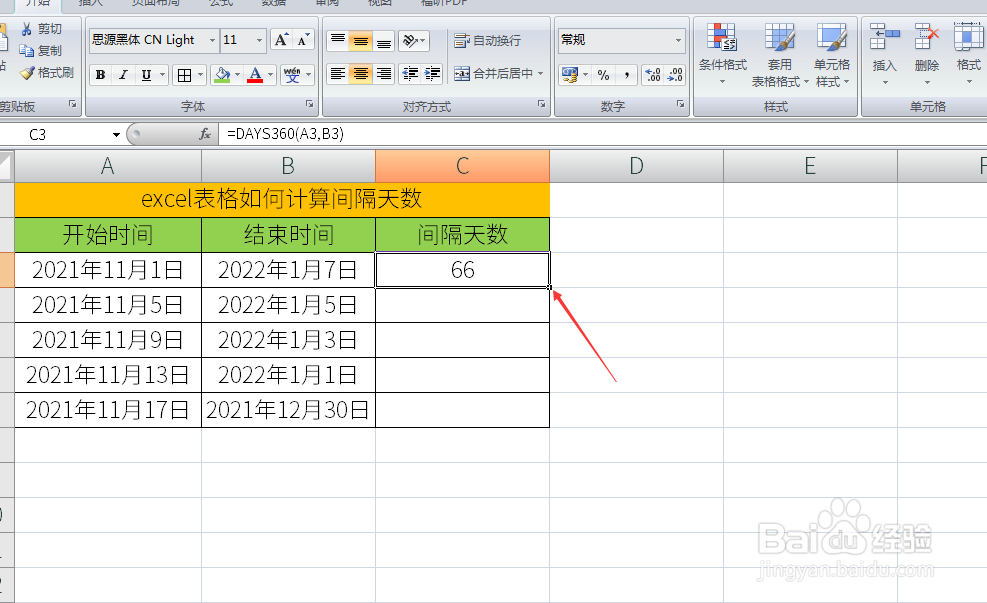The width and height of the screenshot is (987, 603).
Task: Click the Format (格式) cells button
Action: point(968,54)
